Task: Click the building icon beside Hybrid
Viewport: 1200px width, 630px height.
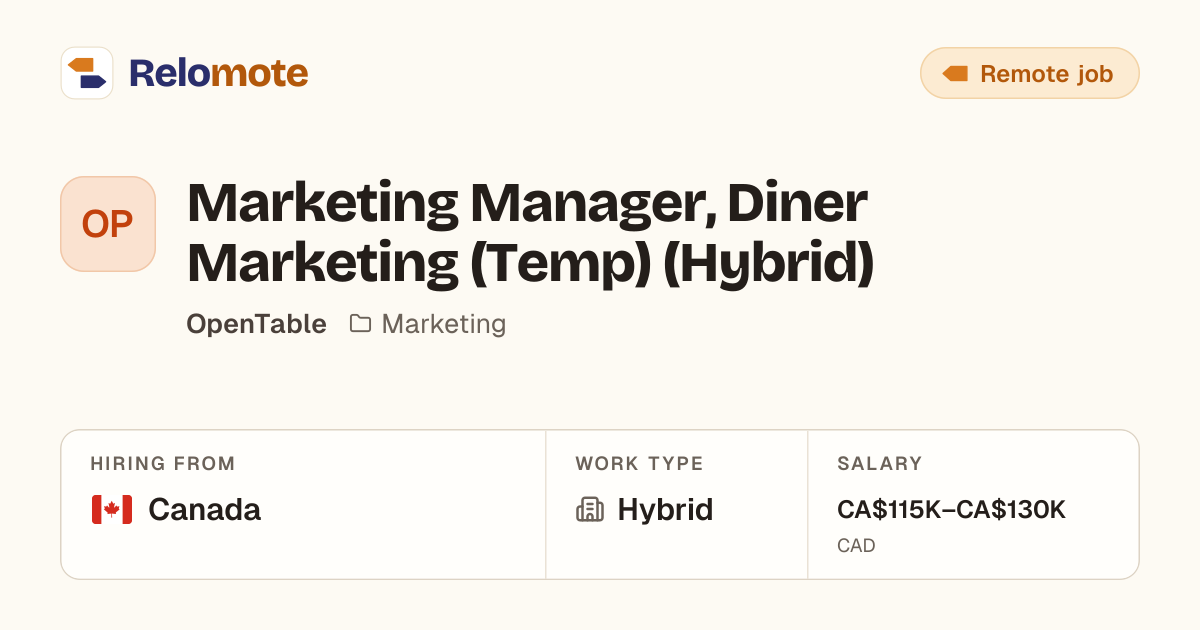Action: pyautogui.click(x=590, y=510)
